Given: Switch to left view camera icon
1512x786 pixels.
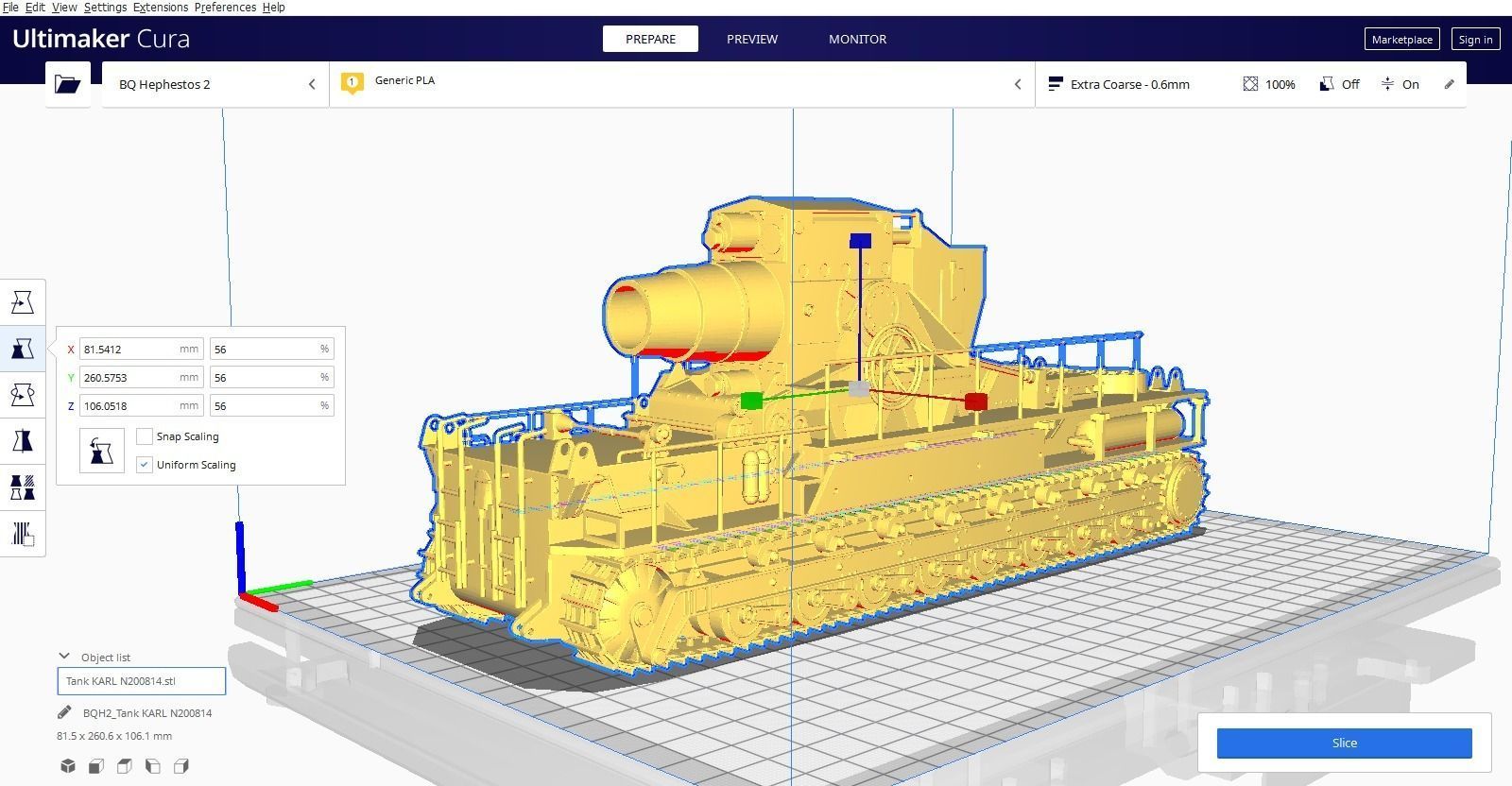Looking at the screenshot, I should (x=153, y=766).
